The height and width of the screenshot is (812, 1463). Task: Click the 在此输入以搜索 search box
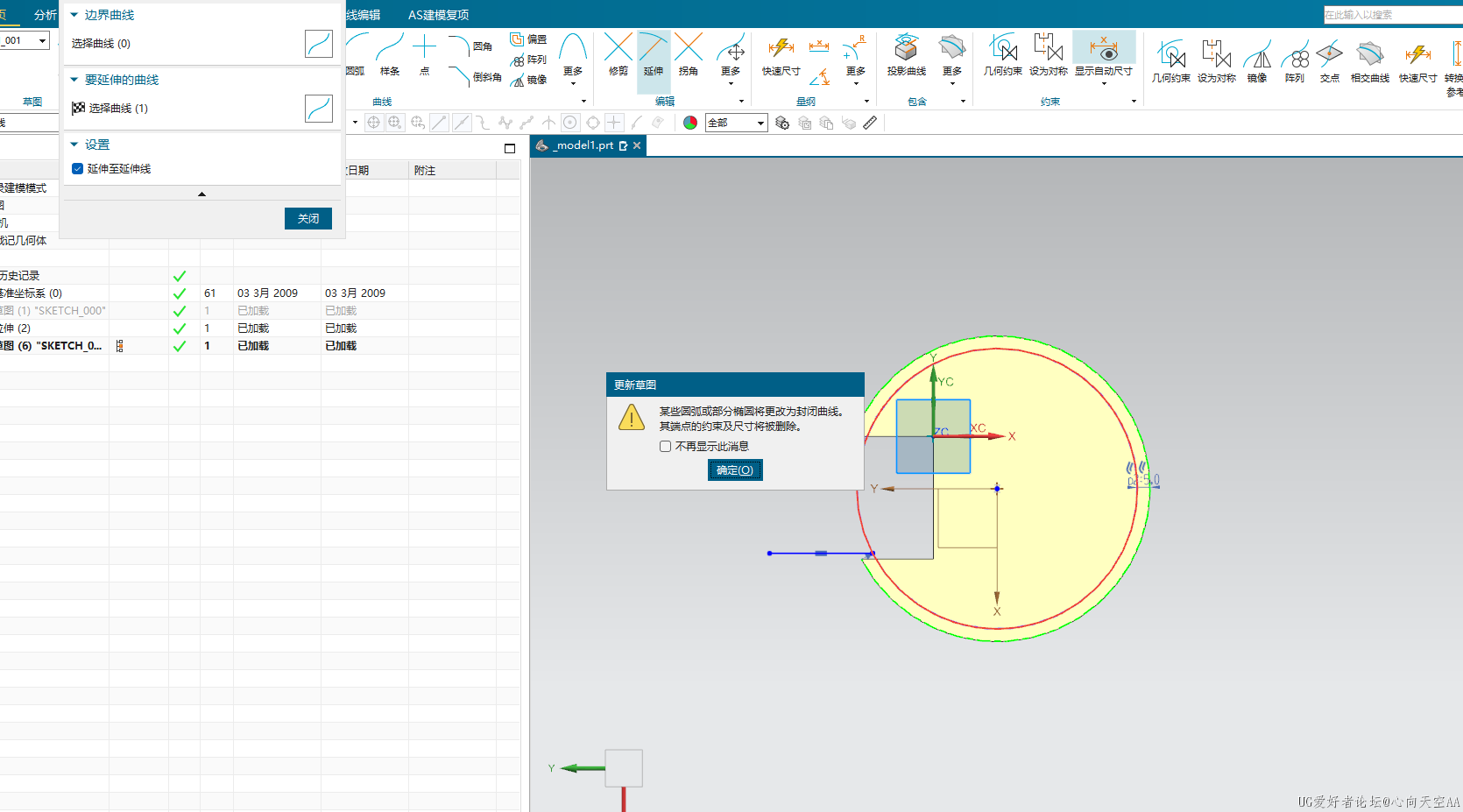tap(1393, 15)
